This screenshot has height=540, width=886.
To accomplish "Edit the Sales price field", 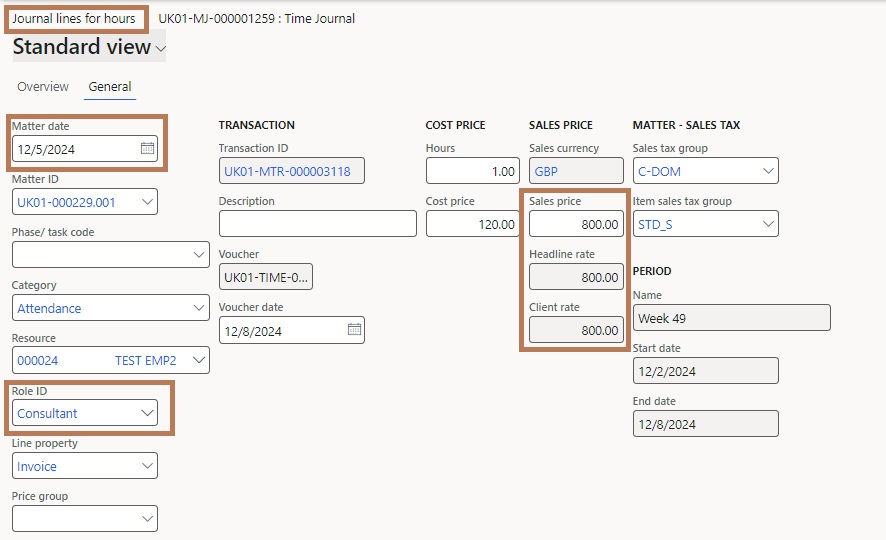I will pos(576,224).
